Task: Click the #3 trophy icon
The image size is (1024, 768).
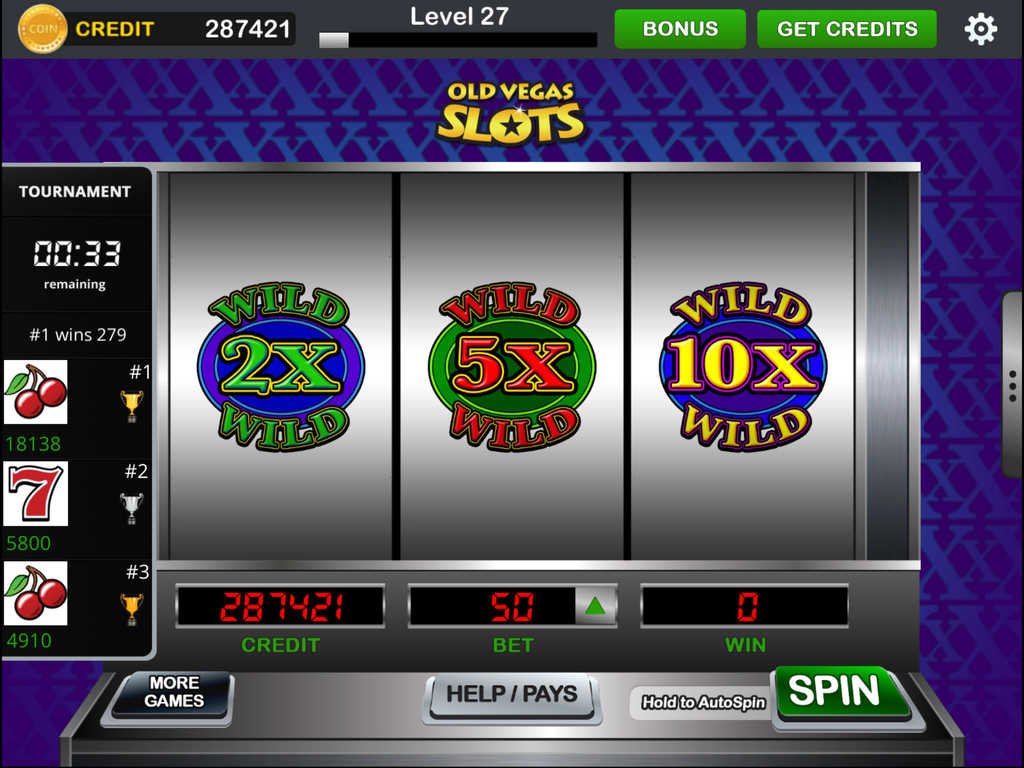Action: tap(132, 609)
